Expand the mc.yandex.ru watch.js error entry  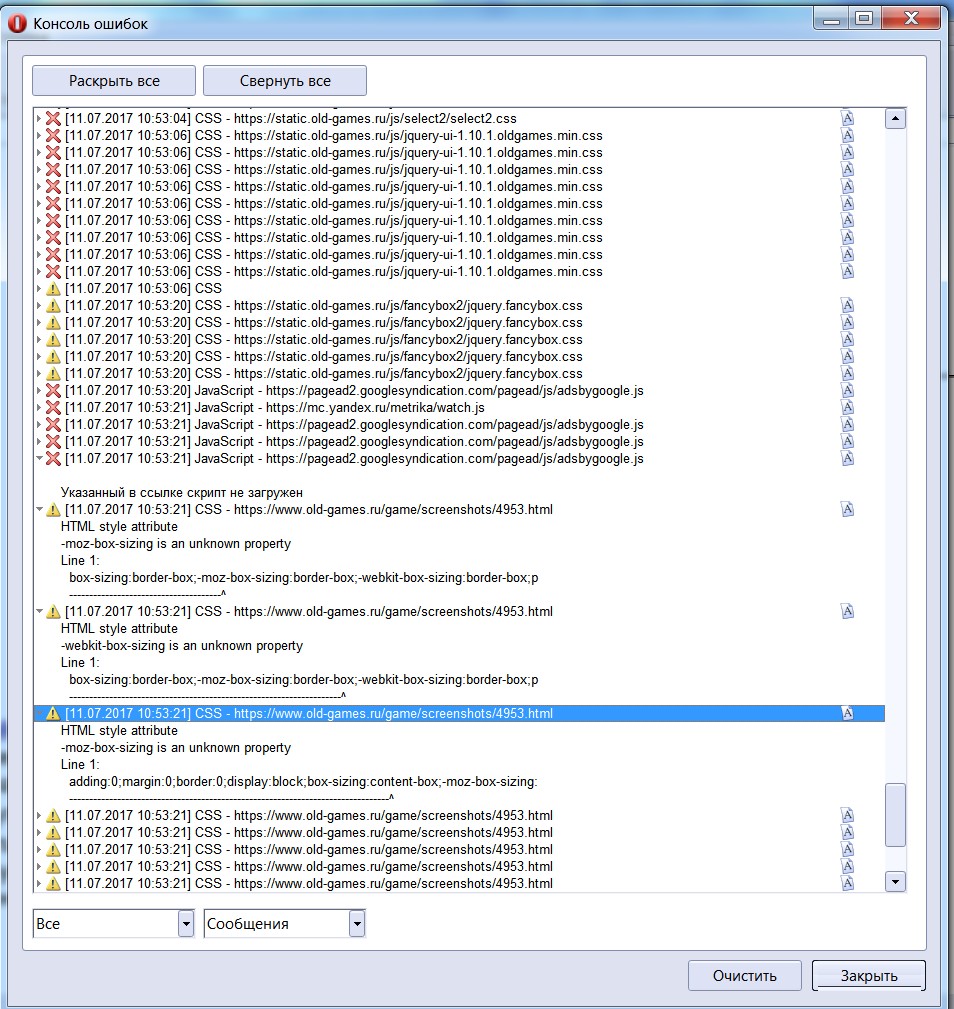tap(39, 407)
